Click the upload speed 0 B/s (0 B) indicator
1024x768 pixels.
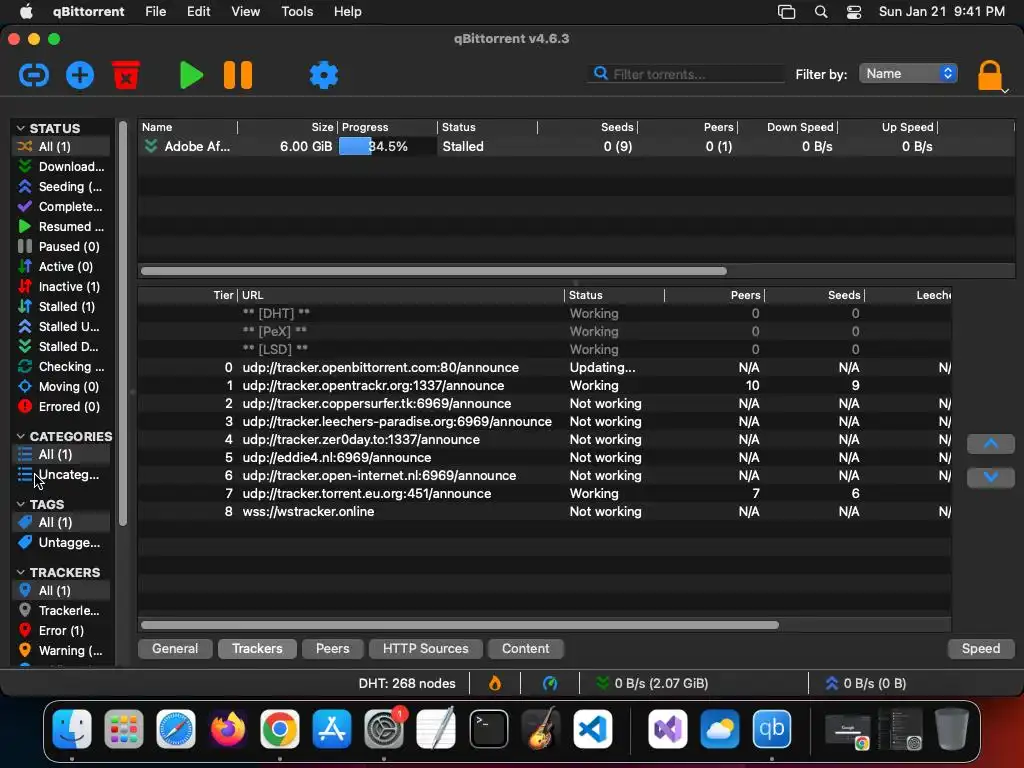pos(865,684)
